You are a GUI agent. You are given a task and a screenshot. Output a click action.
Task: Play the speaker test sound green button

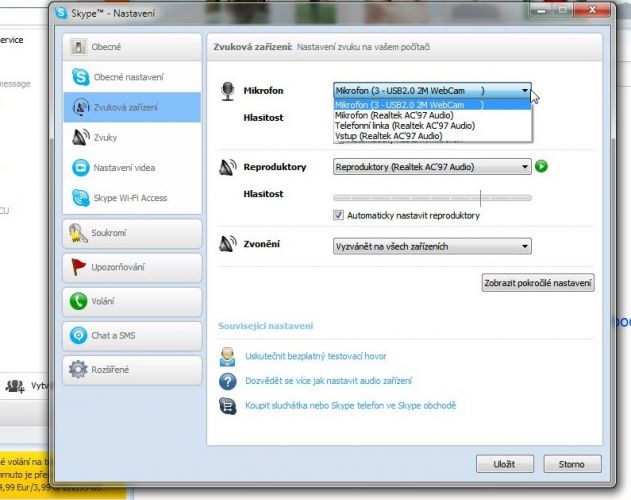click(541, 166)
